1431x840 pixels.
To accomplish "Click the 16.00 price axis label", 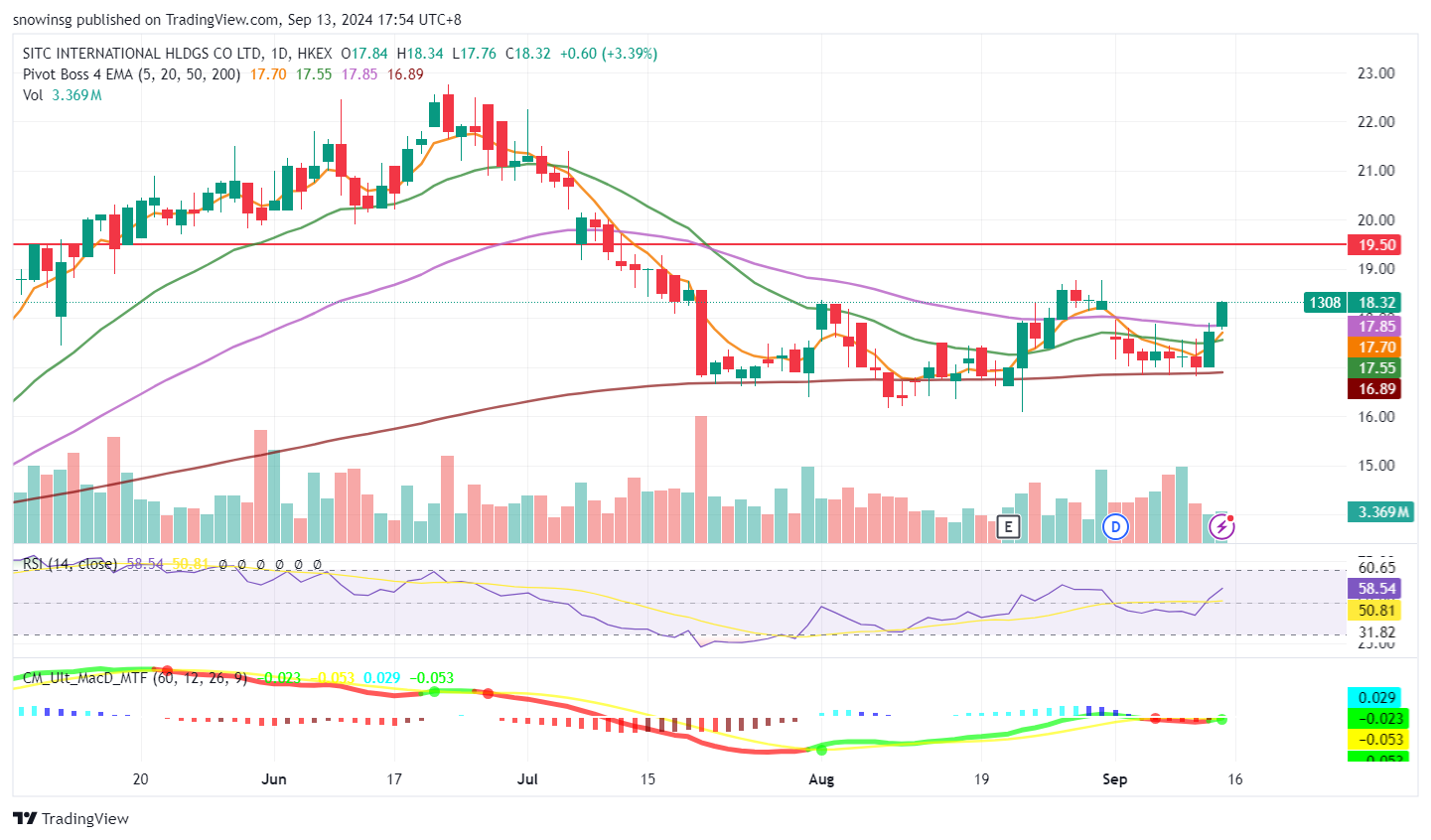I will (x=1375, y=417).
